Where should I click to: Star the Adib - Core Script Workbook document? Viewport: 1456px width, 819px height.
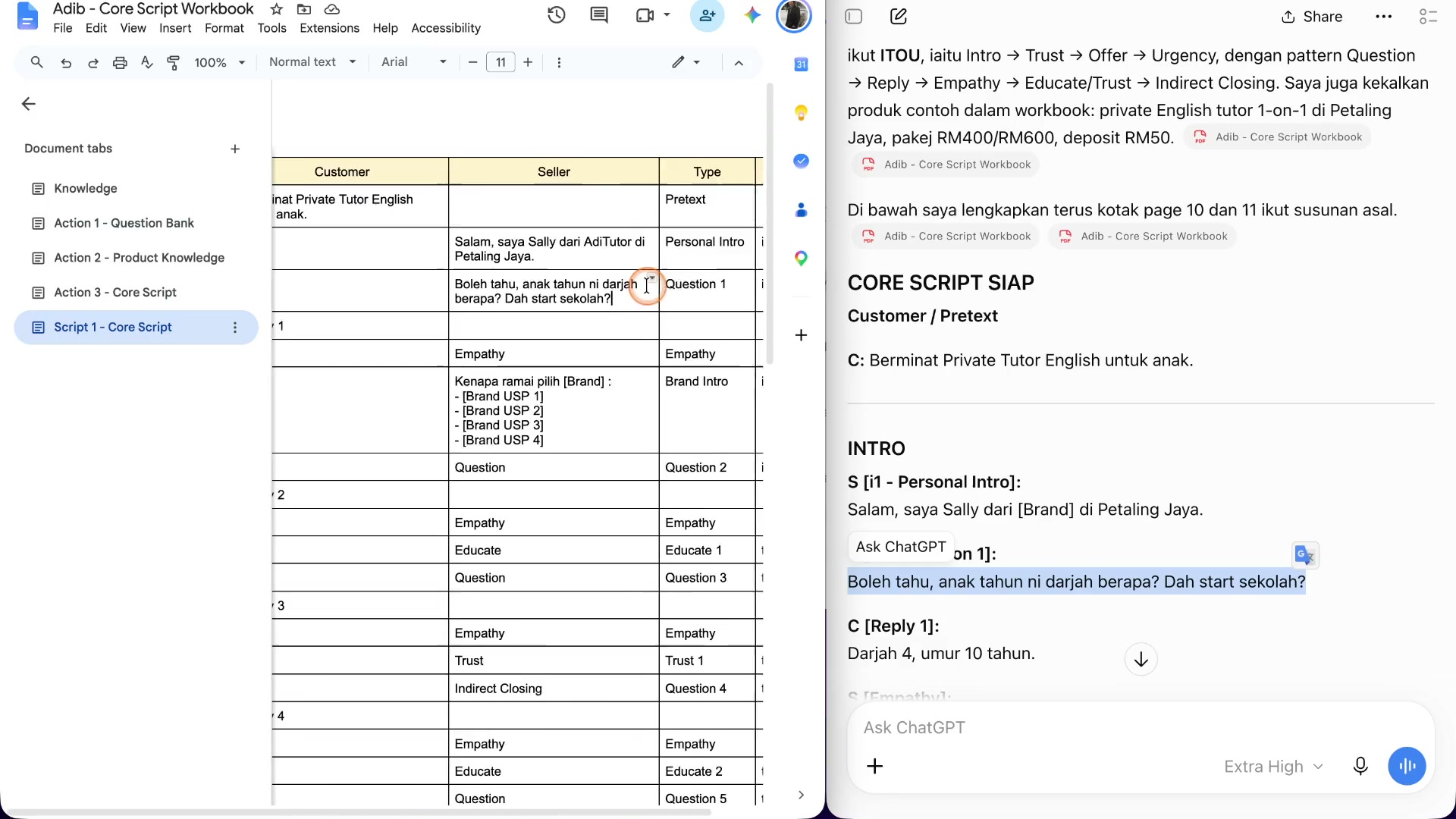click(277, 9)
